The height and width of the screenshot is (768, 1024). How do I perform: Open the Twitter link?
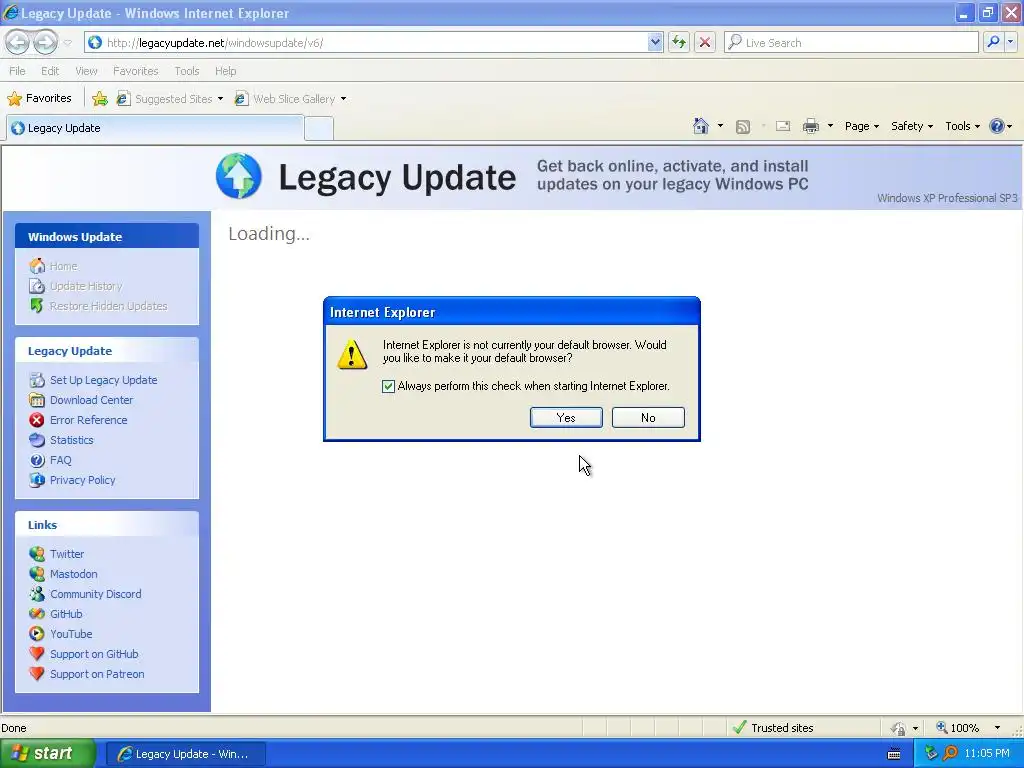click(67, 554)
